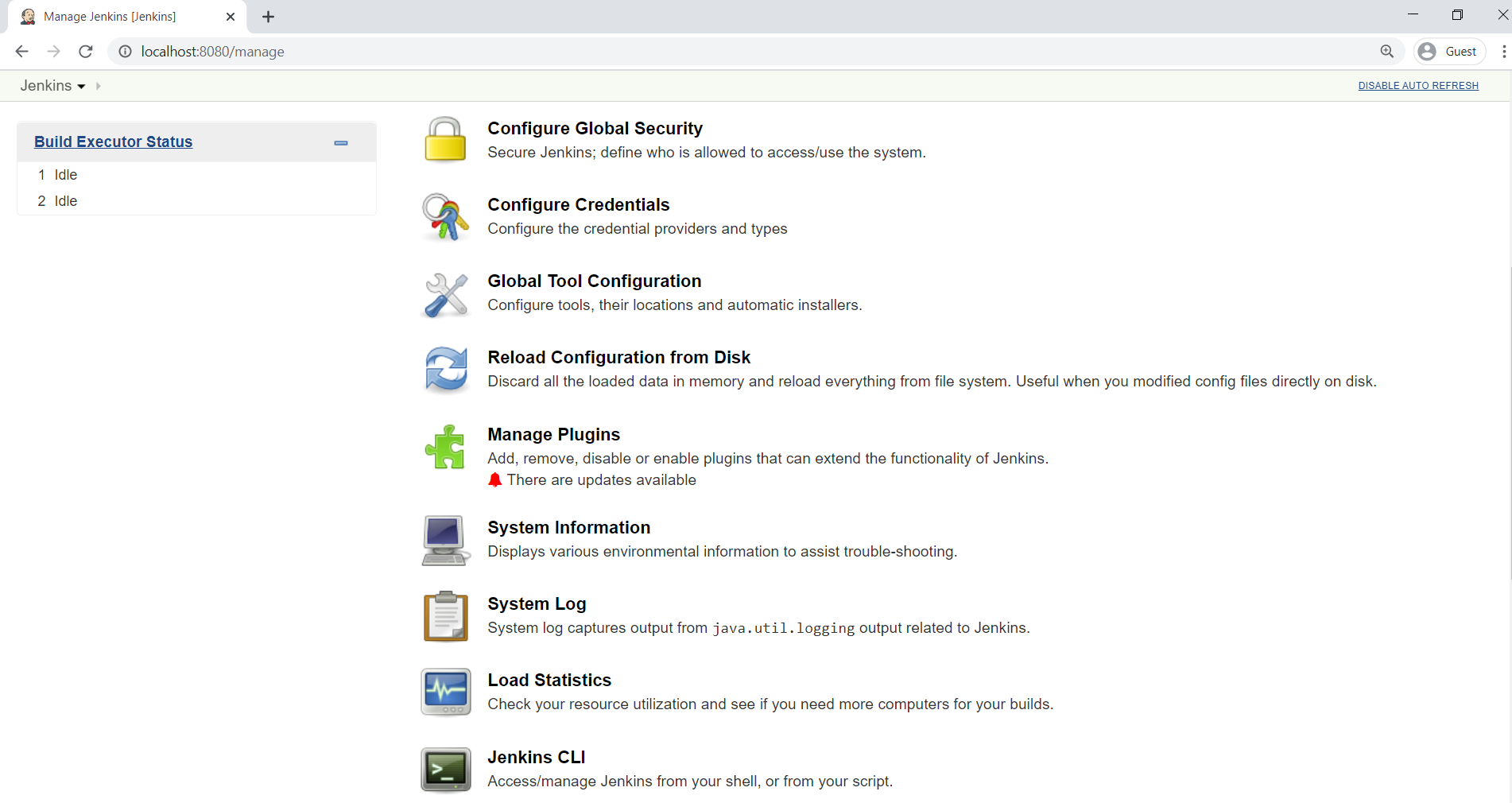Image resolution: width=1512 pixels, height=803 pixels.
Task: Click the clipboard System Log icon
Action: (x=445, y=616)
